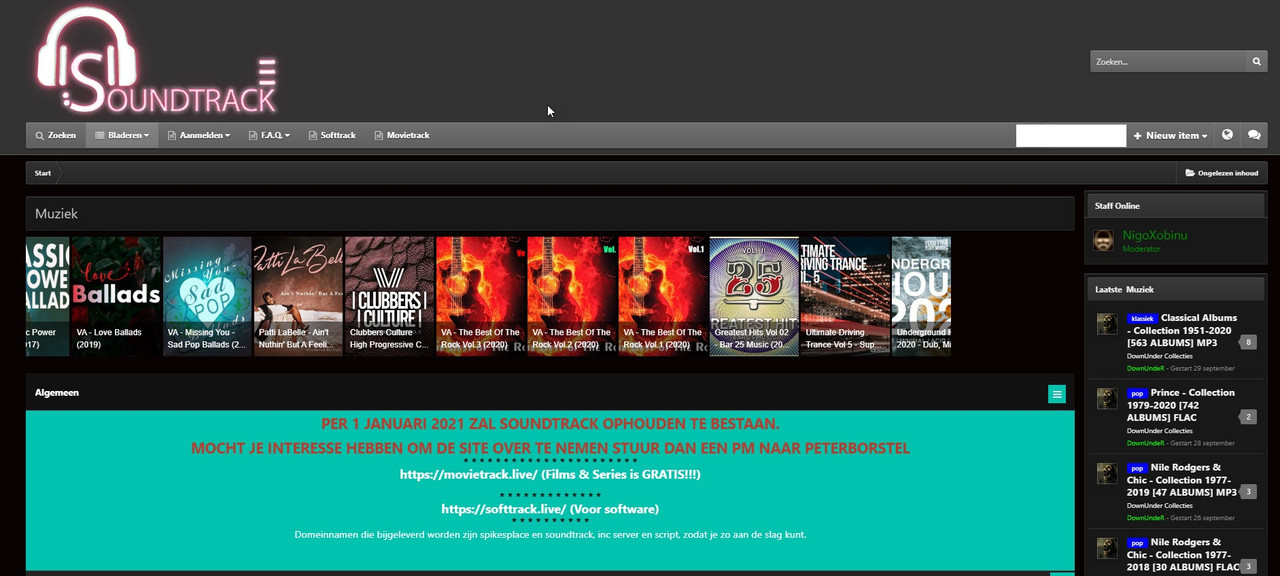1280x576 pixels.
Task: Click pop tag on Prince Collection topic
Action: (x=1137, y=393)
